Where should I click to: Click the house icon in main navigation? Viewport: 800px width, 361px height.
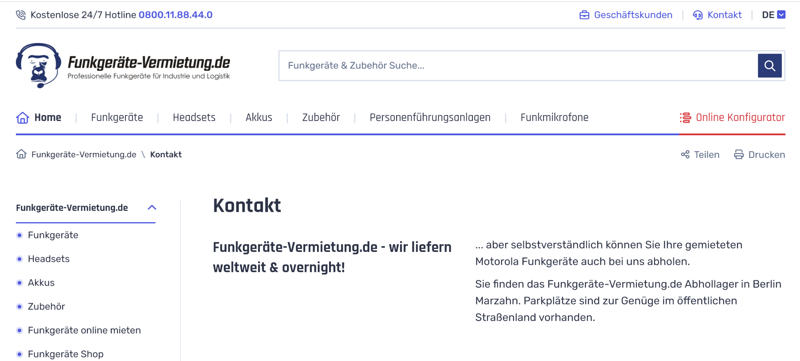pos(22,118)
